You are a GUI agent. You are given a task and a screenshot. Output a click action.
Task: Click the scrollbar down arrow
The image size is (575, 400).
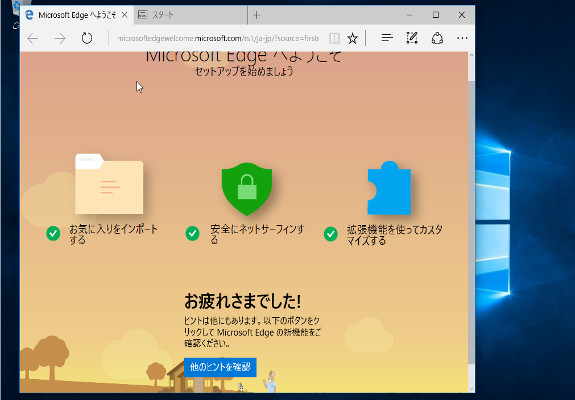471,389
